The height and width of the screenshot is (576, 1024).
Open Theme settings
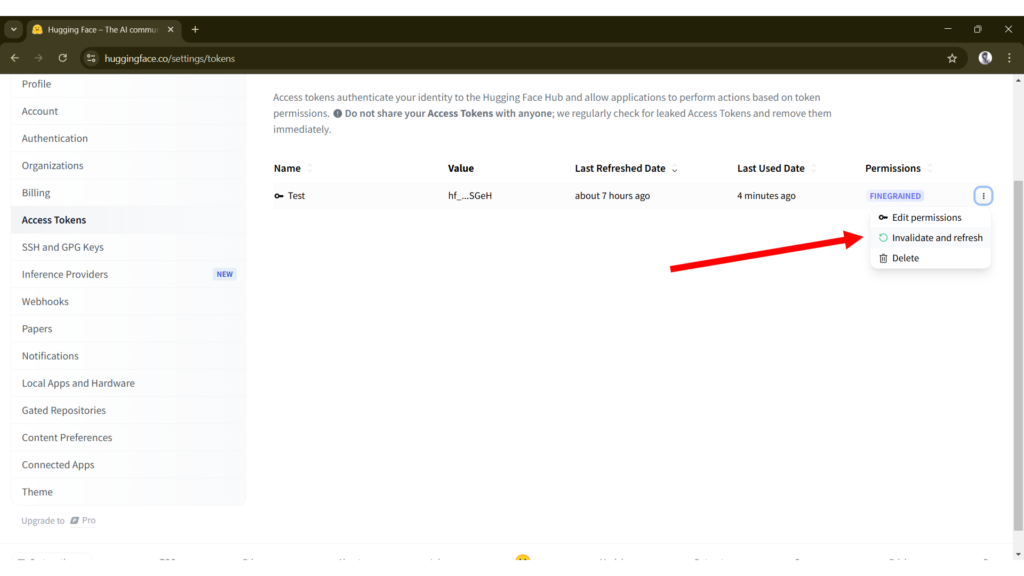click(x=129, y=492)
